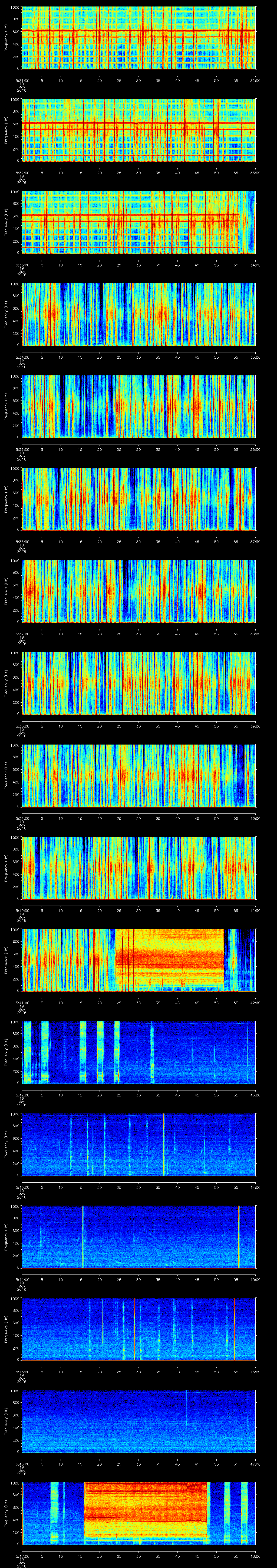Select the spectrogram panel starting at 5:31:00

[x=138, y=38]
